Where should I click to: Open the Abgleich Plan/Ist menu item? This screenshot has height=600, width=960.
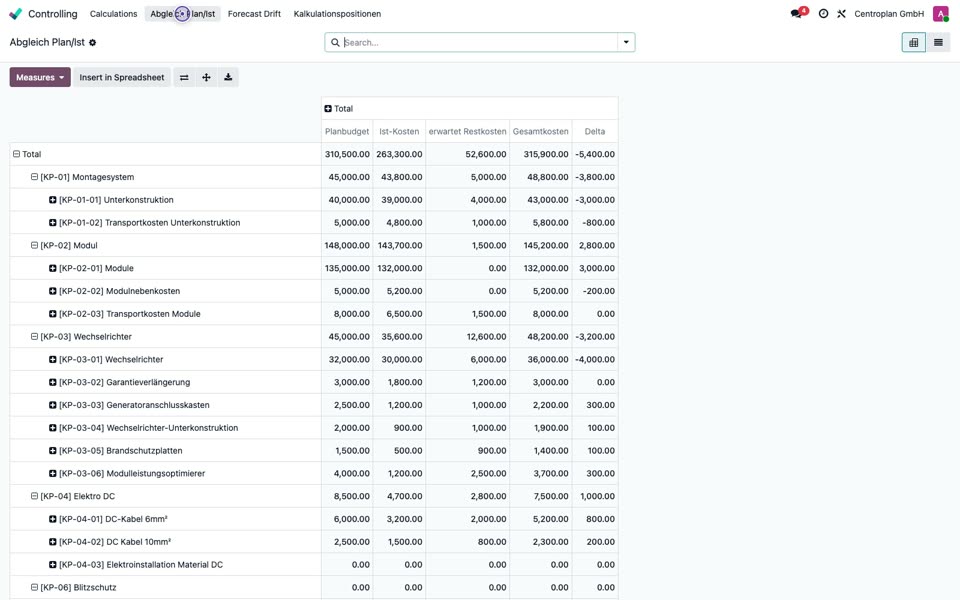click(x=182, y=13)
